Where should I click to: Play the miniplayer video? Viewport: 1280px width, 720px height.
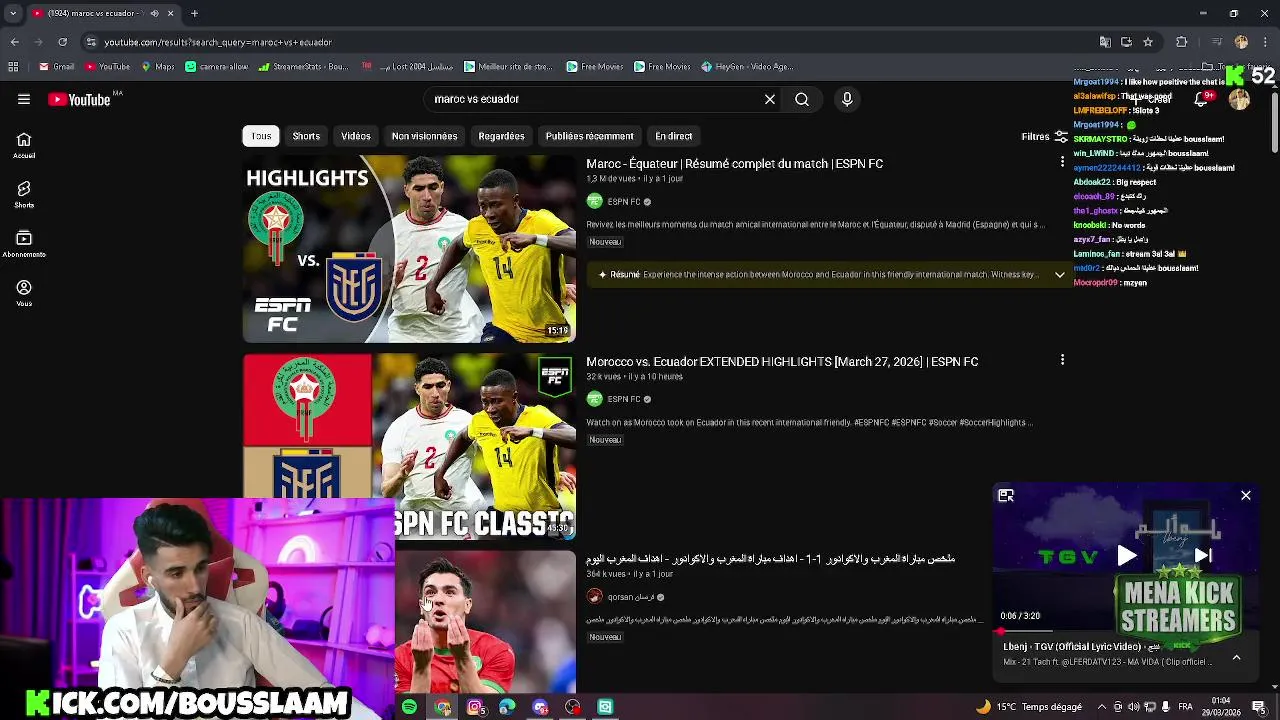click(x=1126, y=556)
